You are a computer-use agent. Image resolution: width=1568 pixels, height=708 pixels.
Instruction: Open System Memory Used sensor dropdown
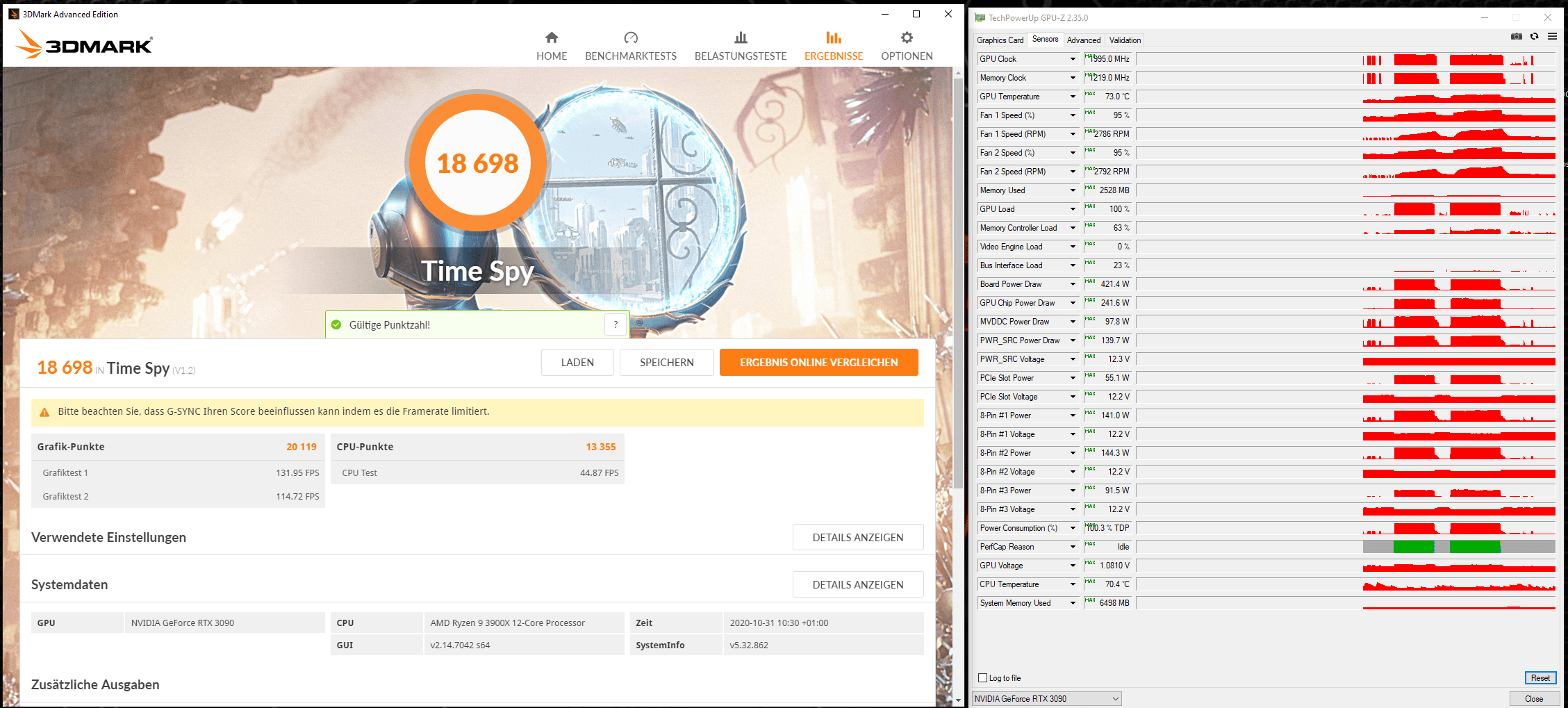click(1073, 603)
